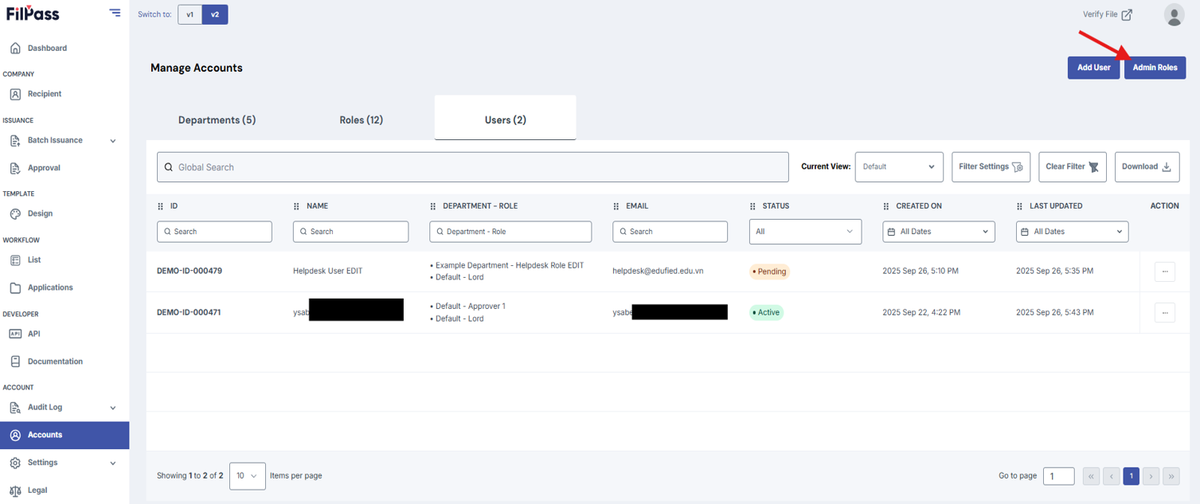Click the API icon

click(15, 334)
